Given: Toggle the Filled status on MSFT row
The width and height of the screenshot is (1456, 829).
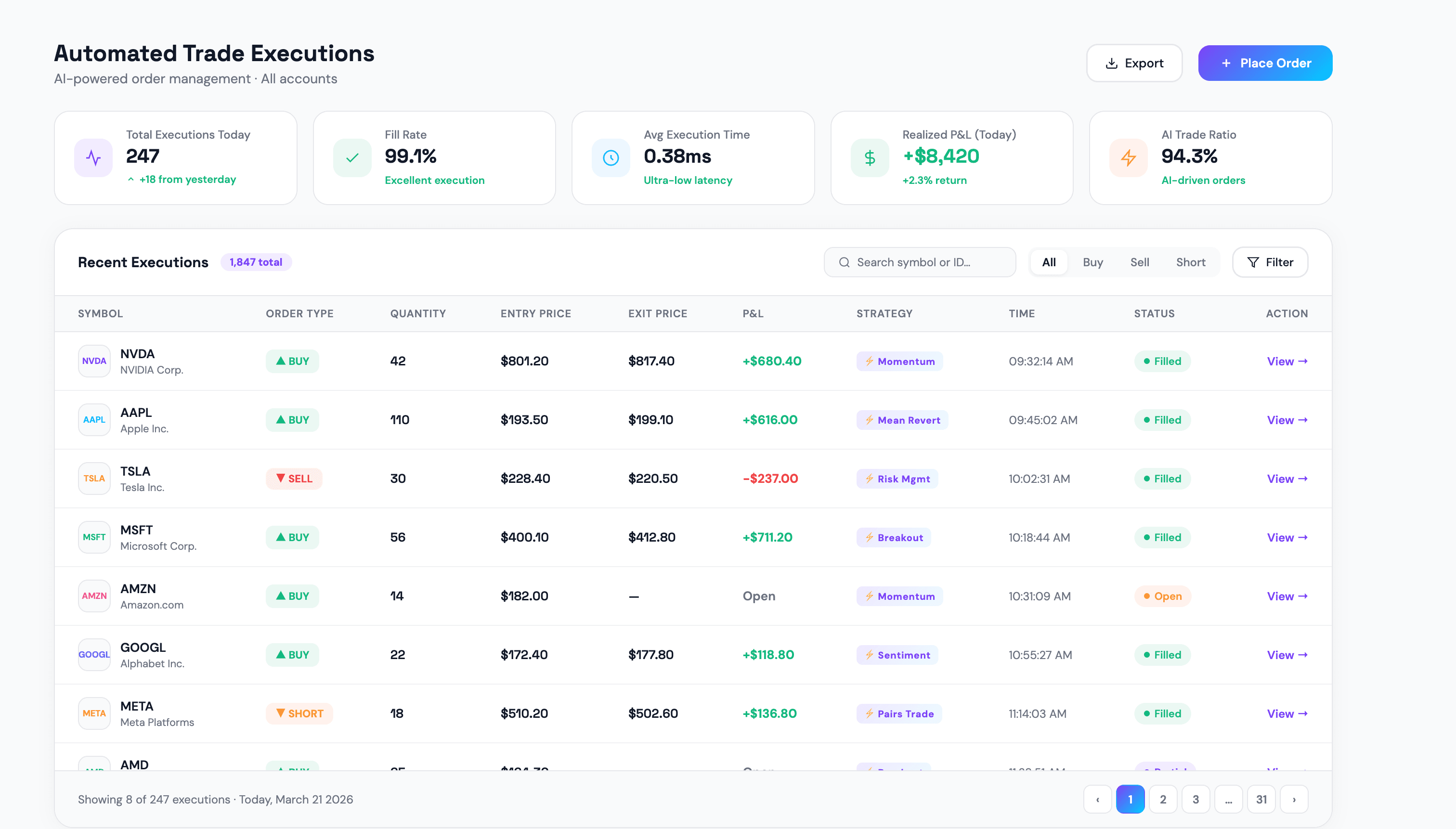Looking at the screenshot, I should [1162, 537].
